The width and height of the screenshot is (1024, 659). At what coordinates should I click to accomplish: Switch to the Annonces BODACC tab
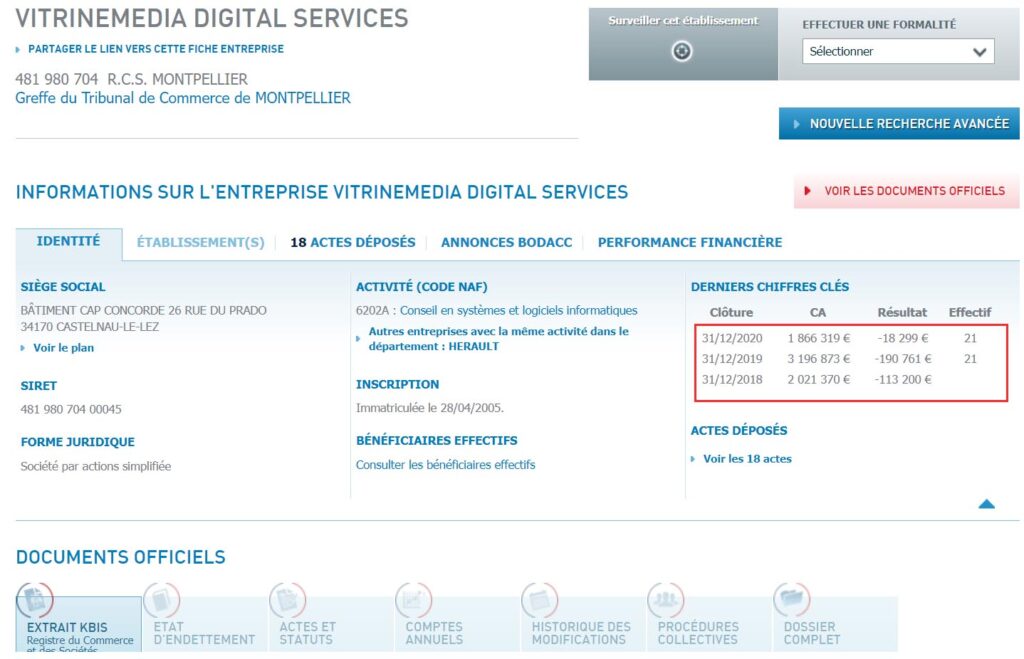[x=506, y=242]
